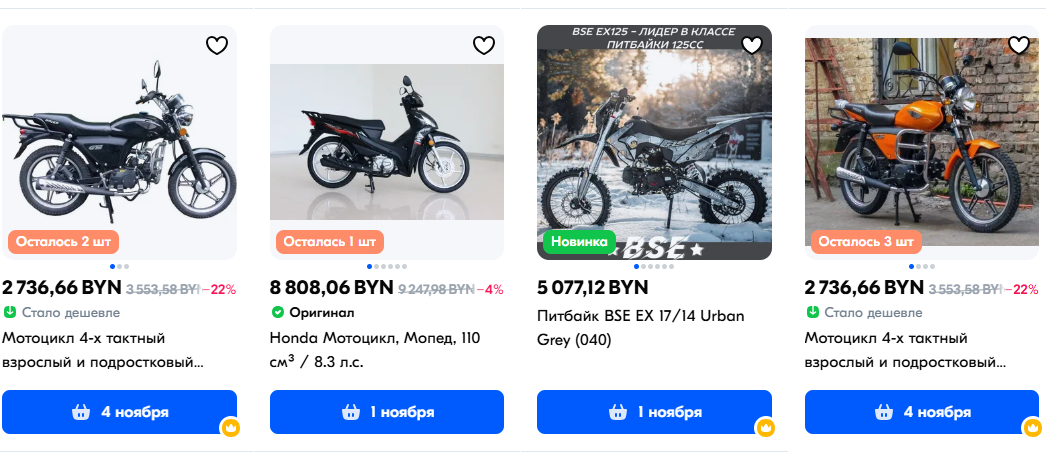Click image carousel dots under Honda moped

(x=387, y=266)
